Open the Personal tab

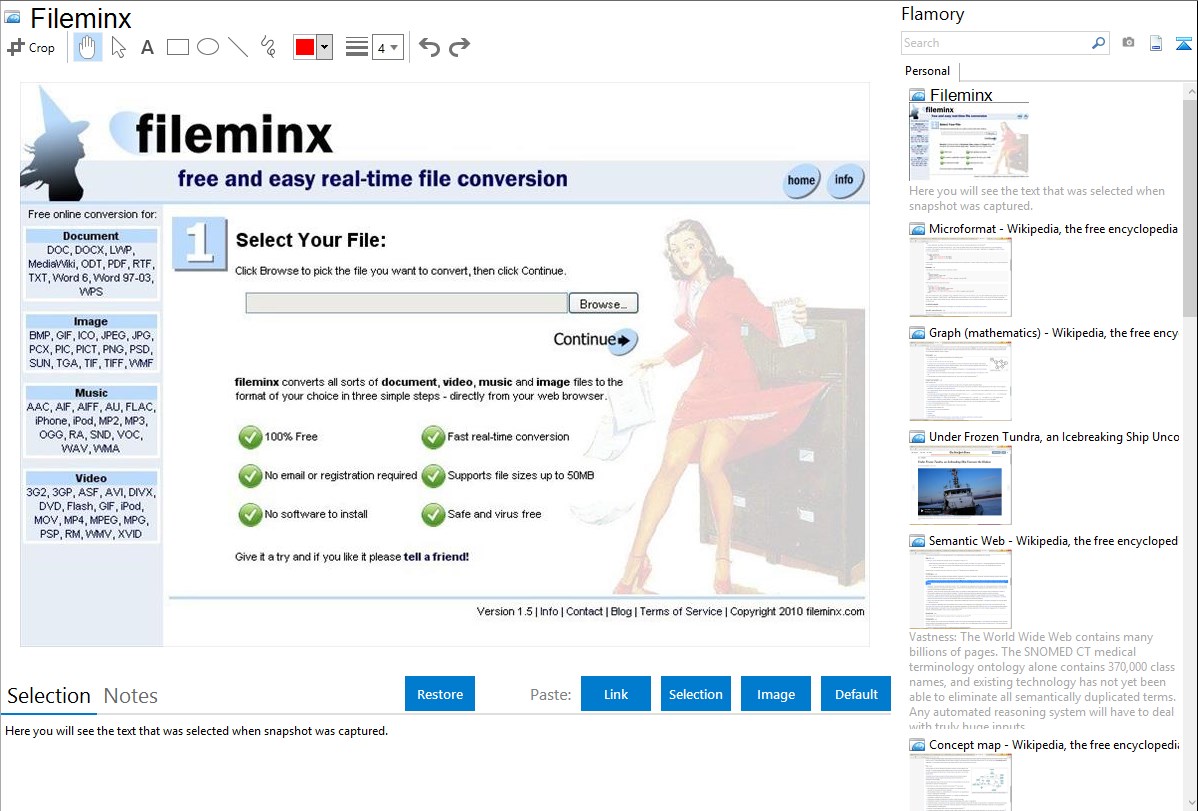coord(928,71)
